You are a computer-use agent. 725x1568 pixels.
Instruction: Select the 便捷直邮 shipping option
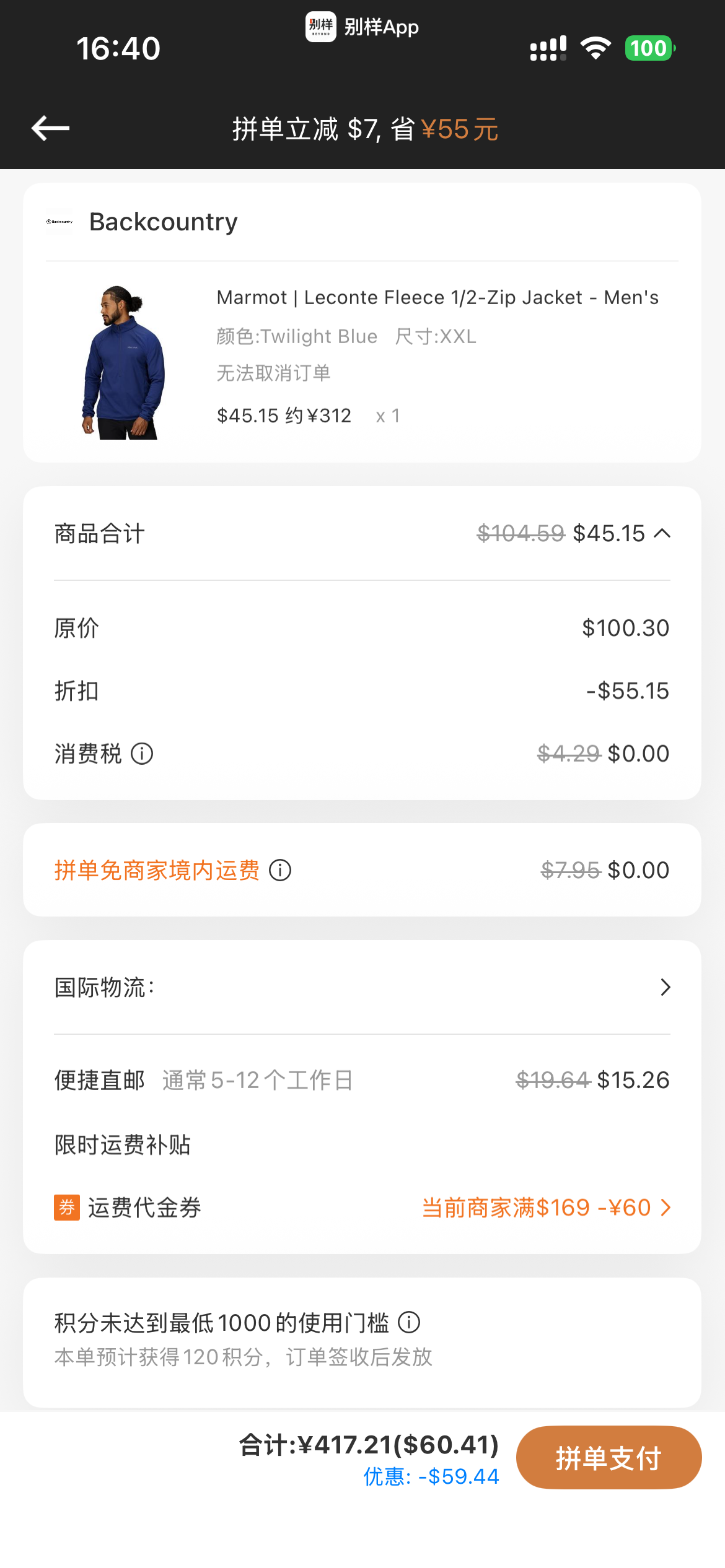pos(362,1080)
